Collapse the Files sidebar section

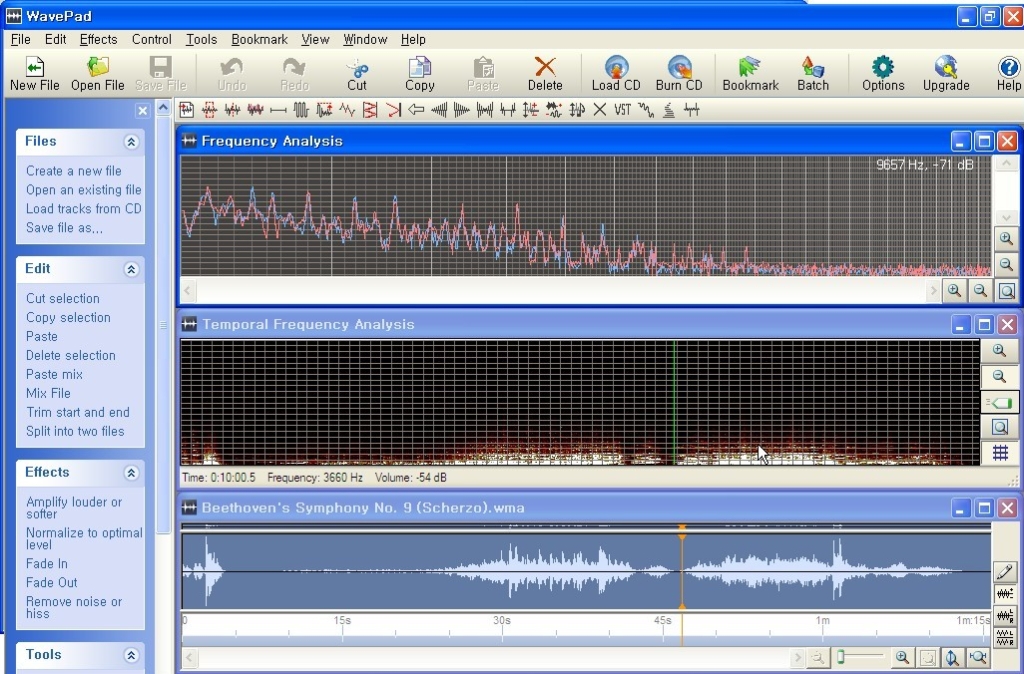(x=131, y=142)
